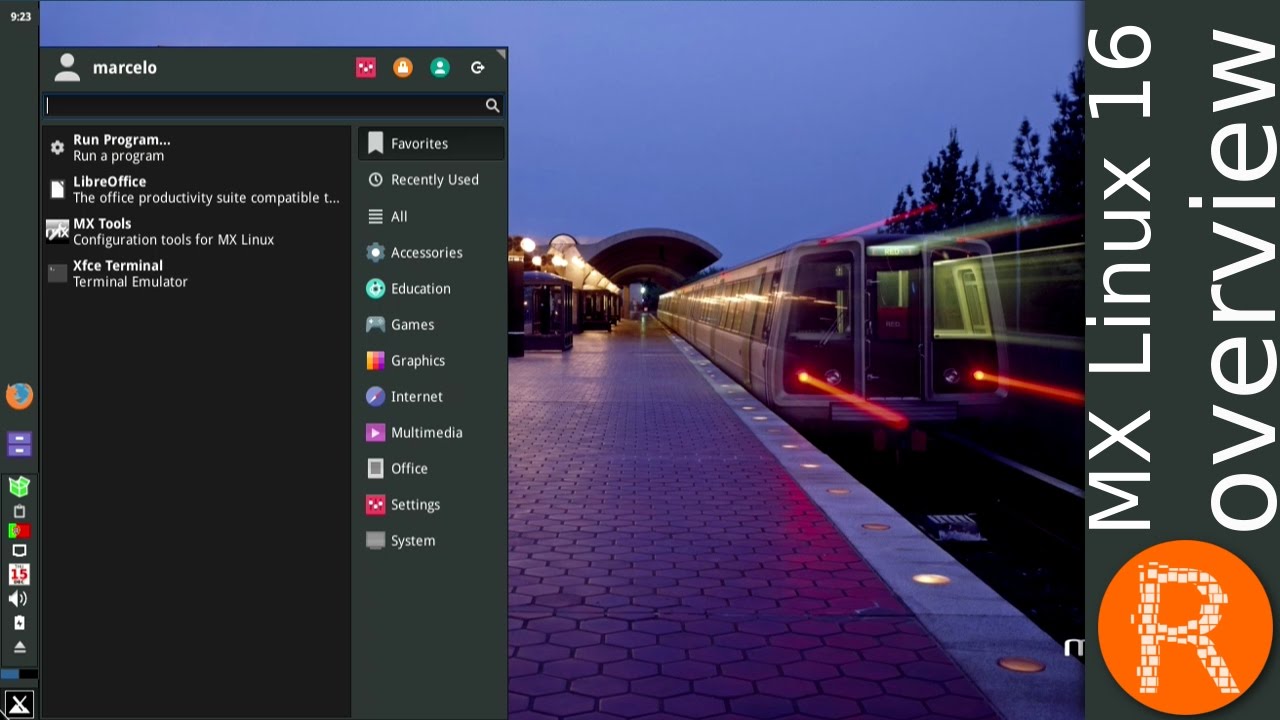Click the Recently Used clock icon
The image size is (1280, 720).
click(375, 180)
